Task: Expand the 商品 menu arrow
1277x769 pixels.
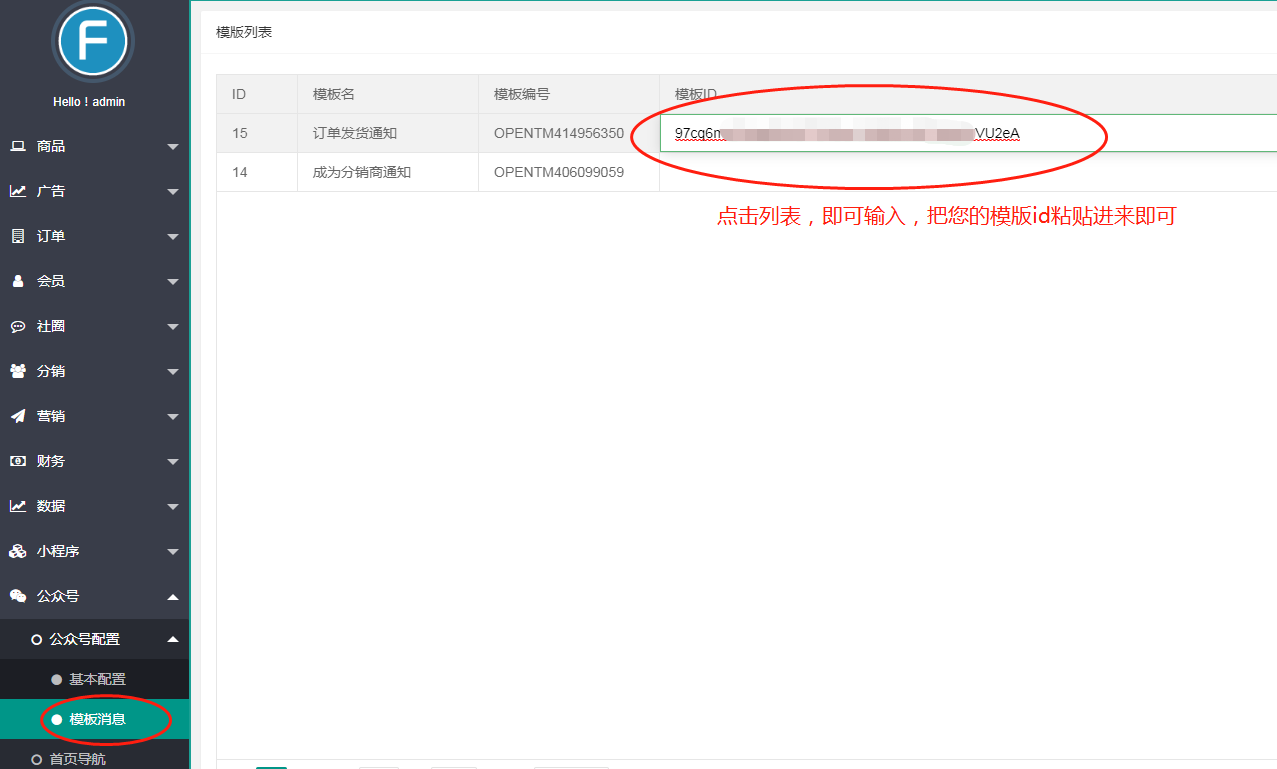Action: point(172,147)
